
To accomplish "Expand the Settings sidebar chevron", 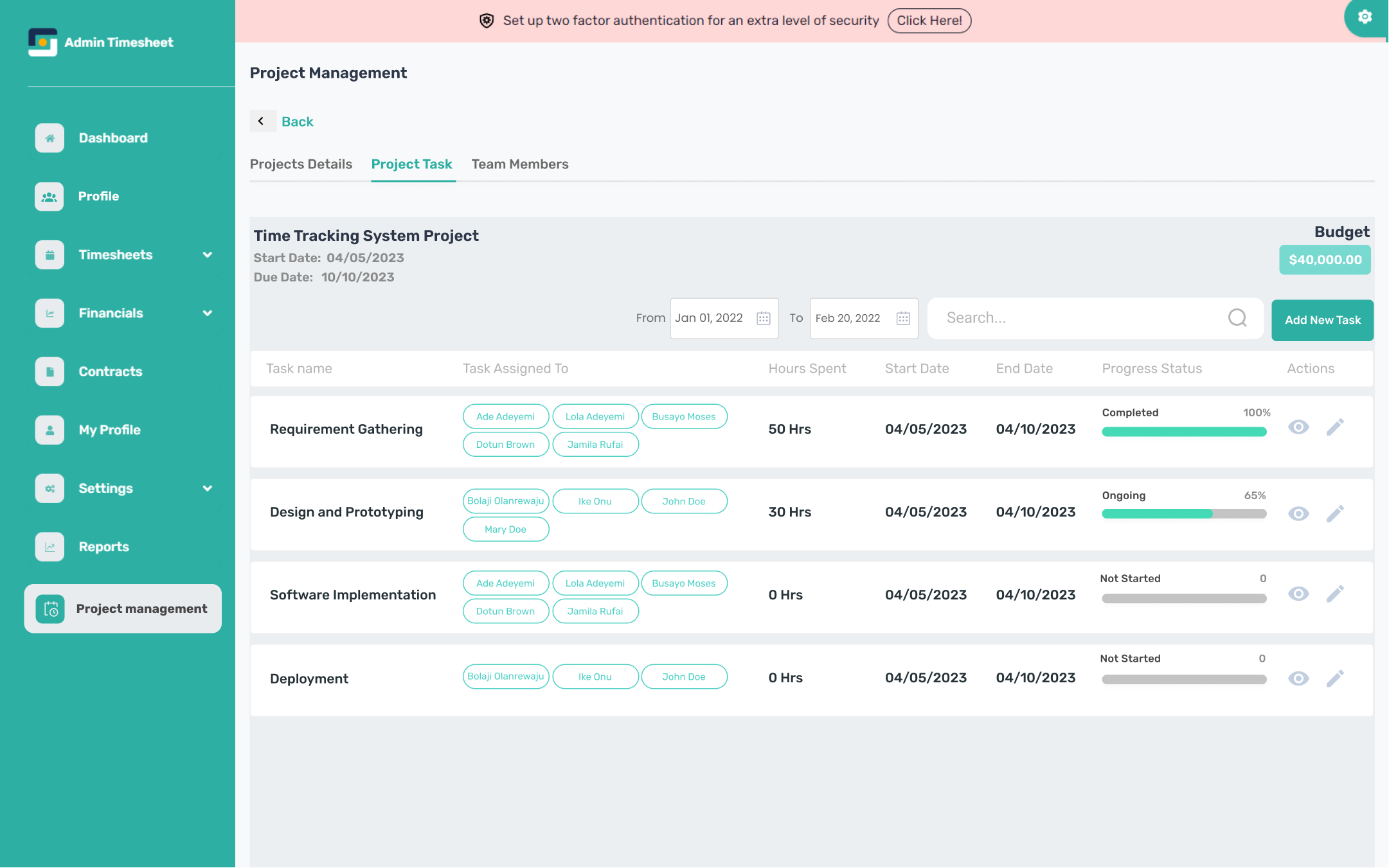I will tap(208, 488).
